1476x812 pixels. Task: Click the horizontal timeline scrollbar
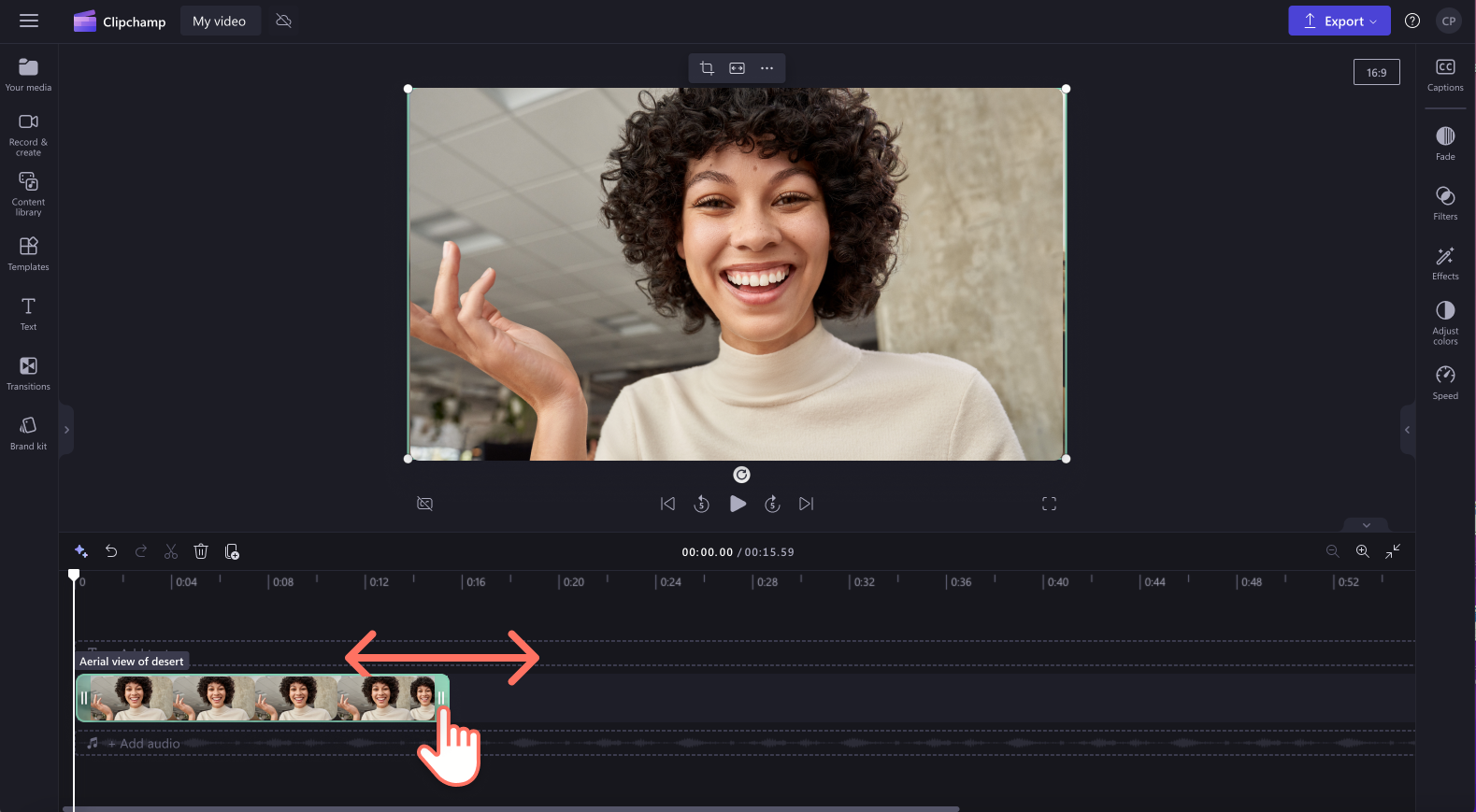(510, 808)
